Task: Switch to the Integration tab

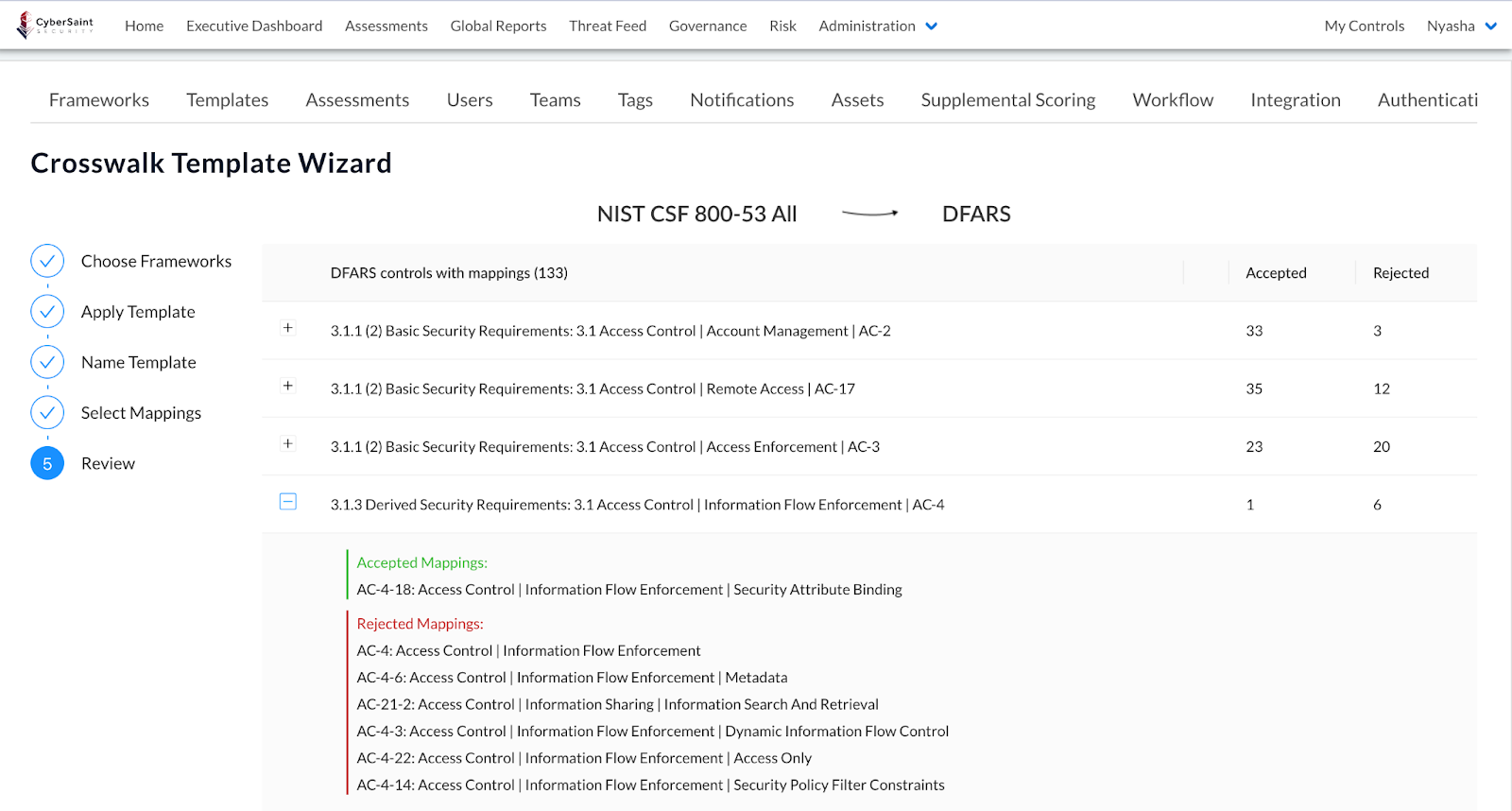Action: [1296, 99]
